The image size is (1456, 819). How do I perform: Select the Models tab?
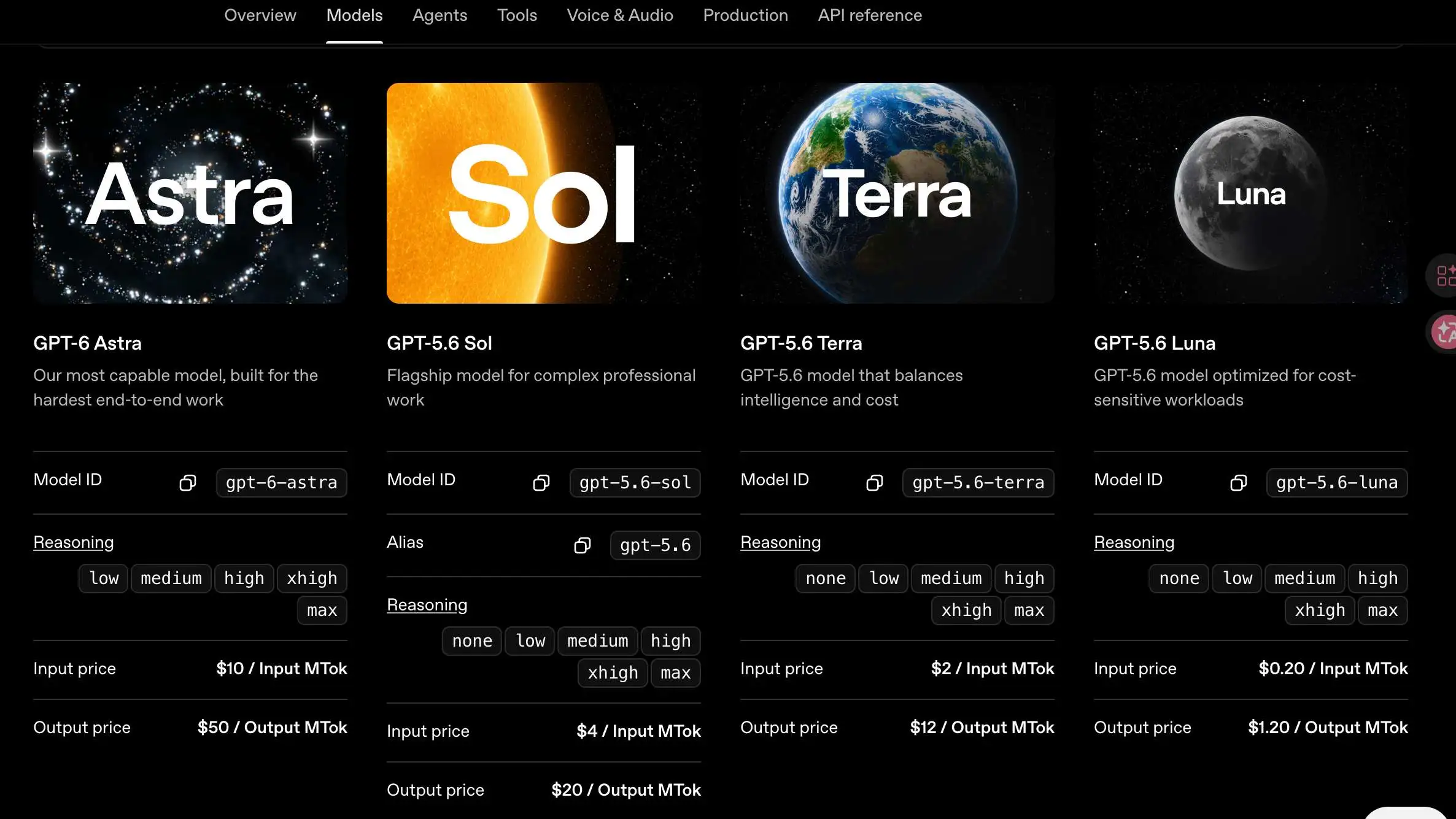tap(354, 15)
